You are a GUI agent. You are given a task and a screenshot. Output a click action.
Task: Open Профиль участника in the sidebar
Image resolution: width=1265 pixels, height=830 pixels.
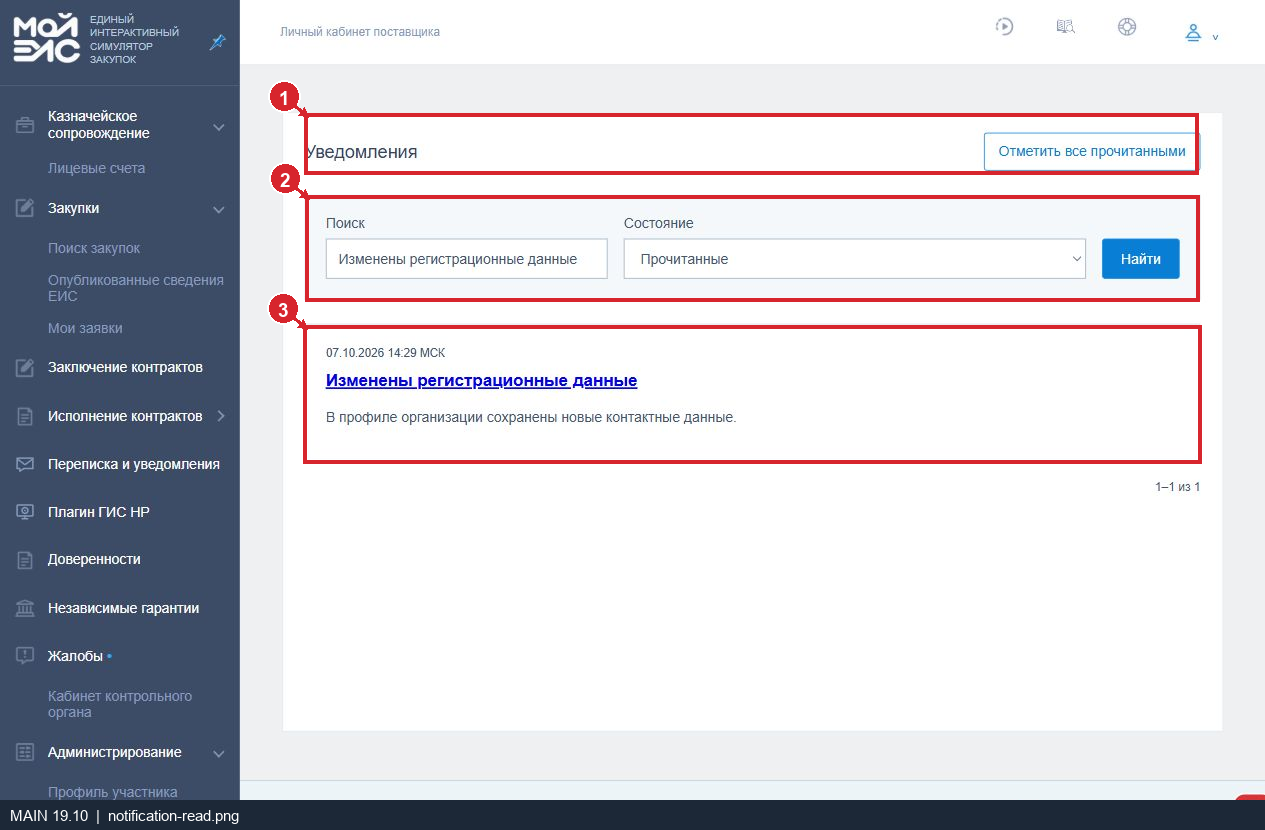113,792
